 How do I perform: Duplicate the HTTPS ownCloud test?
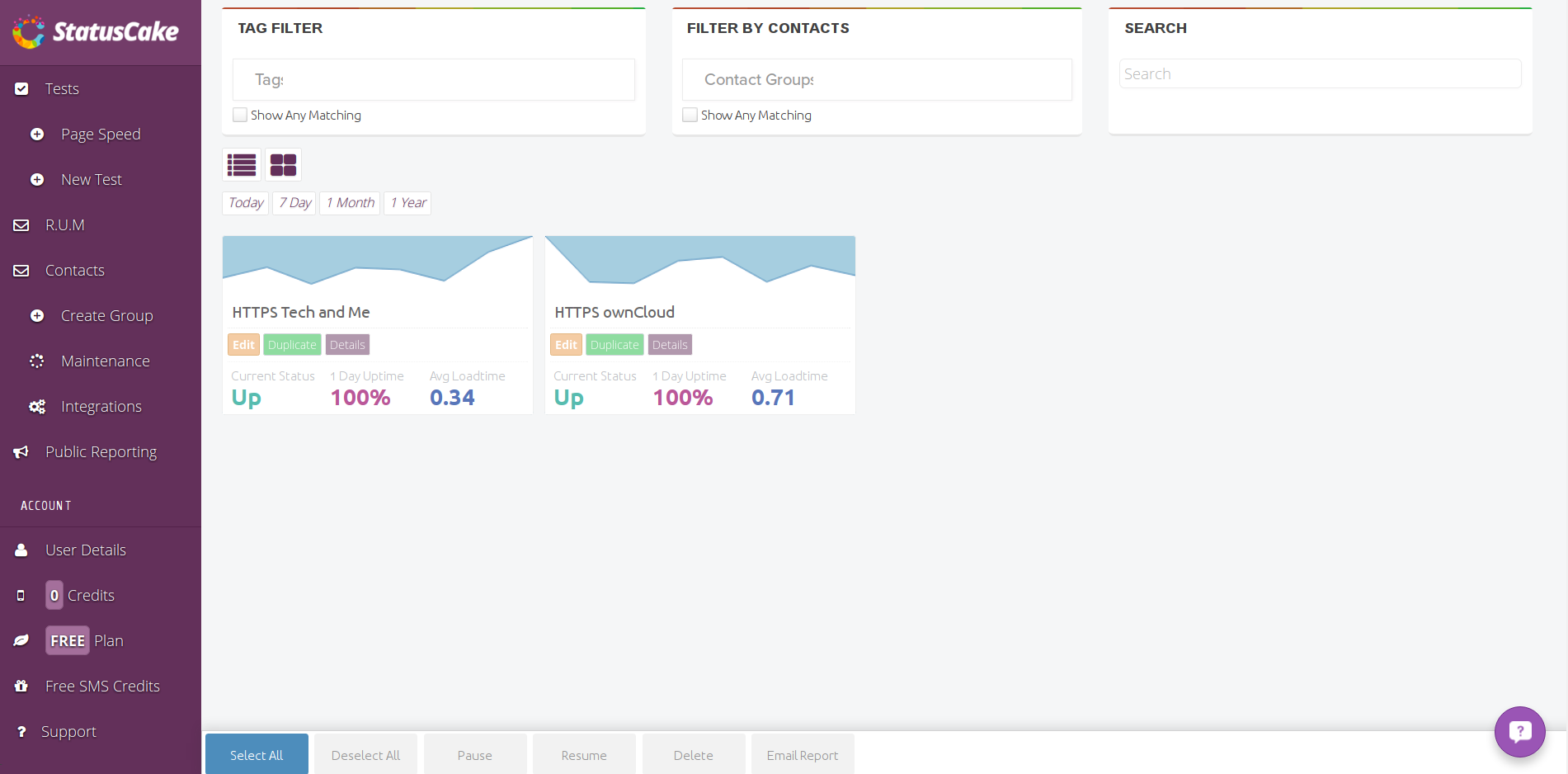pos(614,345)
